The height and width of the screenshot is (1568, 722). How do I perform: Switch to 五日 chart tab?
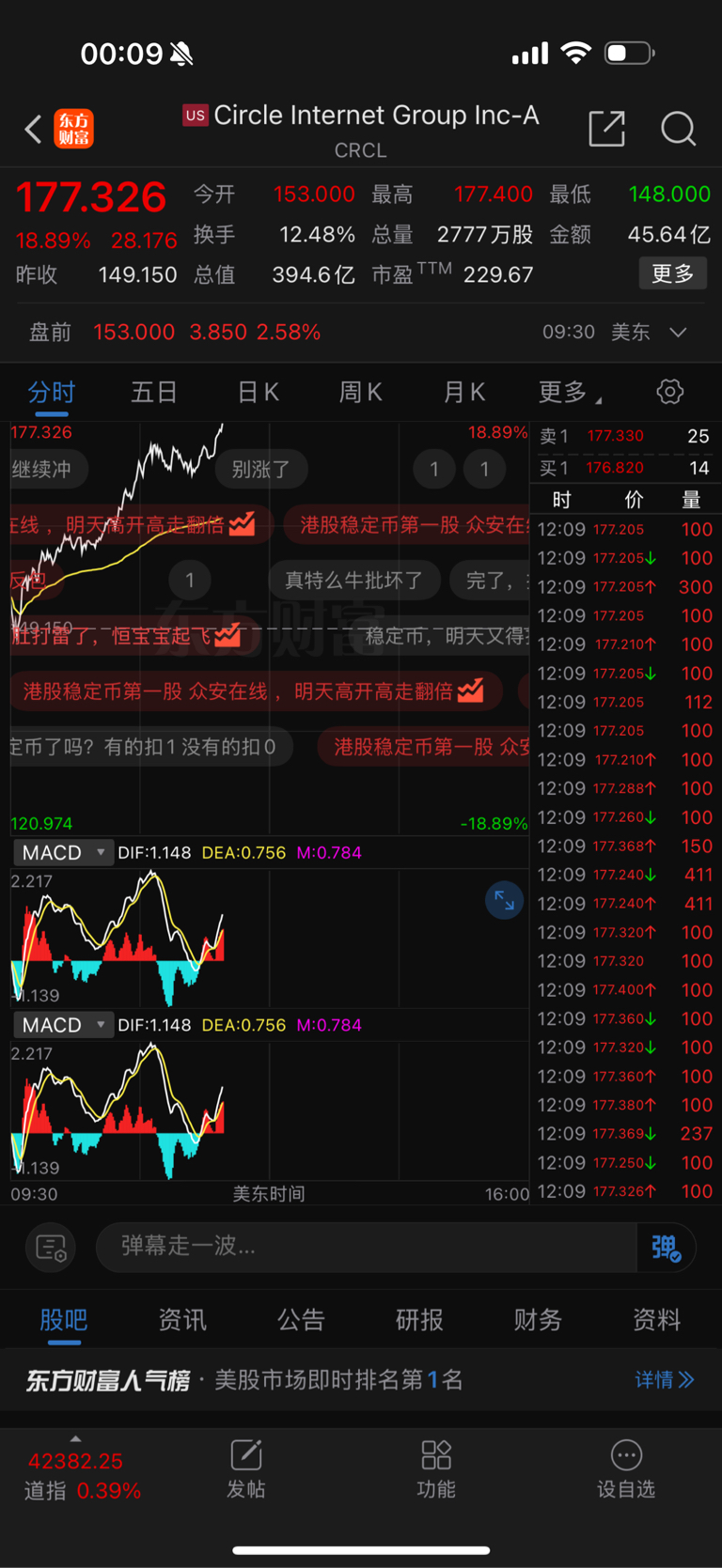154,393
